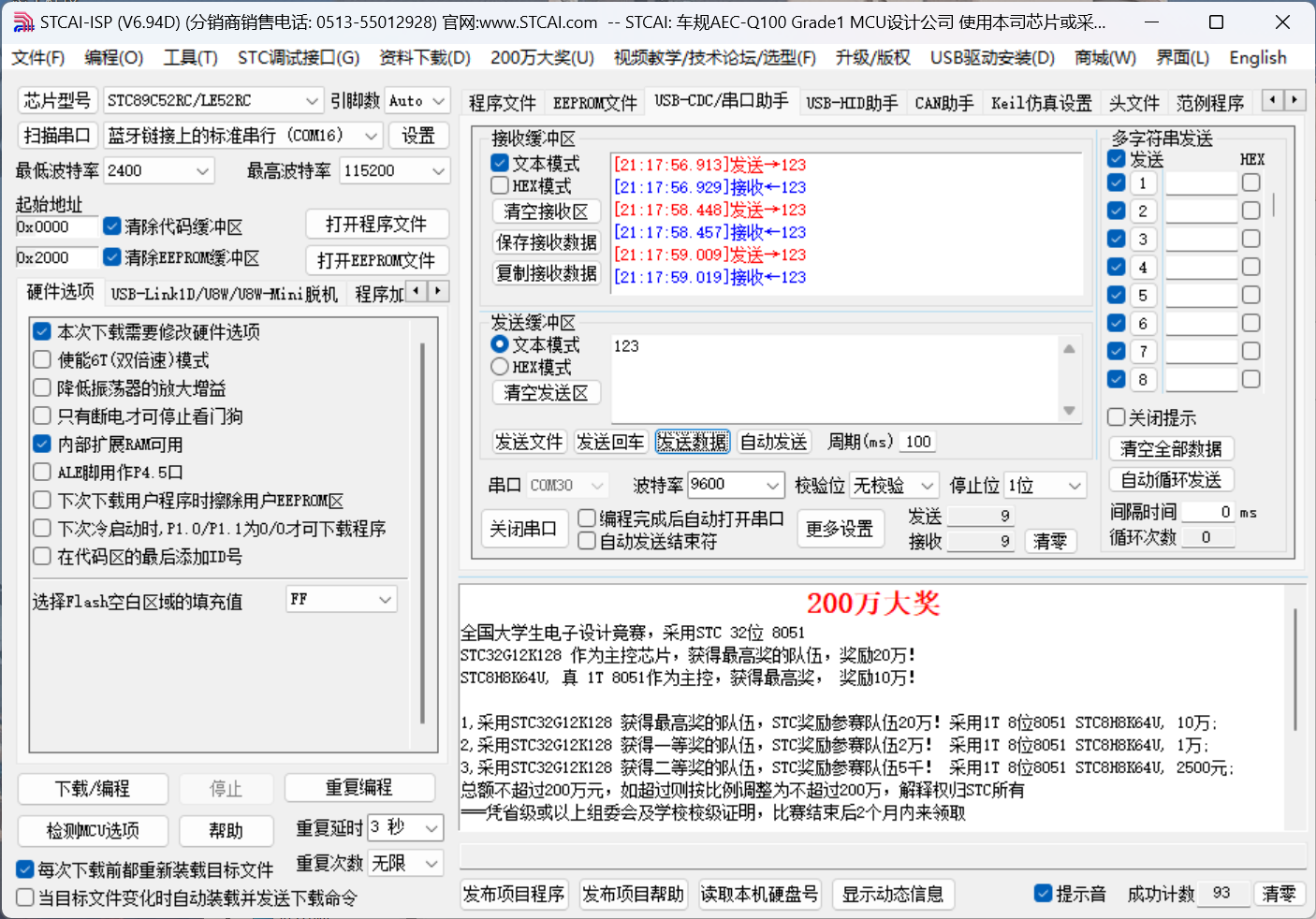1316x919 pixels.
Task: Click 发送数据 button
Action: [x=693, y=442]
